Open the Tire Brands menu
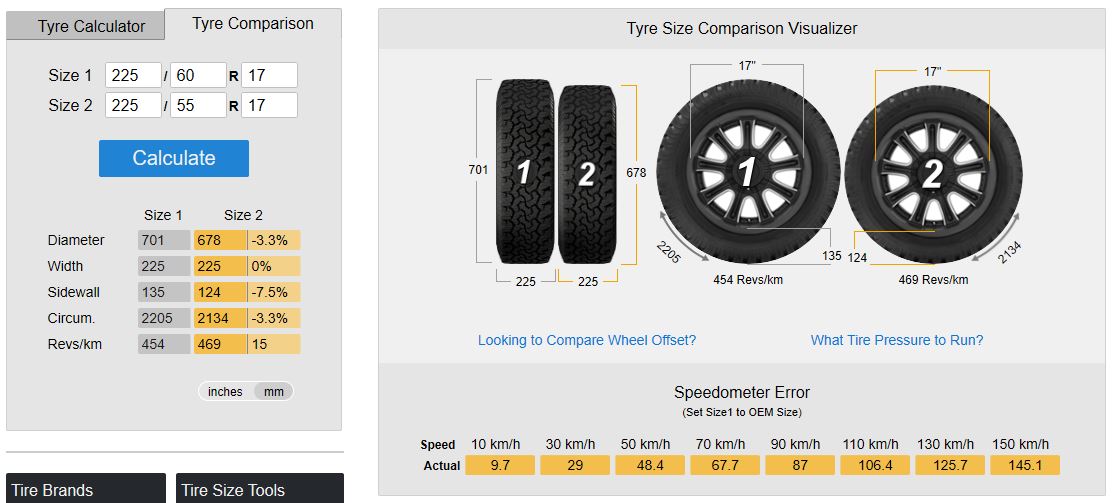This screenshot has width=1114, height=503. pyautogui.click(x=86, y=489)
